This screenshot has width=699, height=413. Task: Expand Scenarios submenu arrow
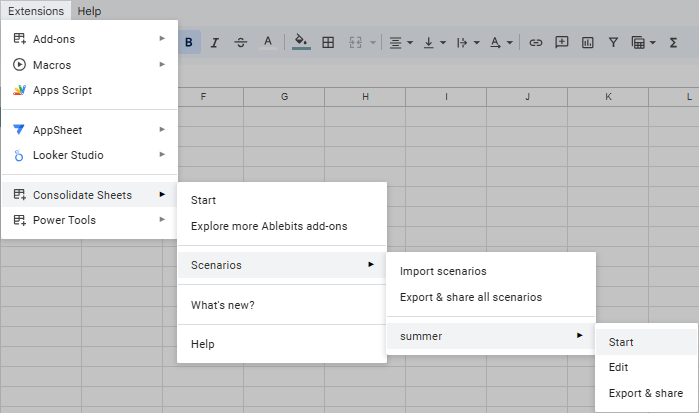point(371,264)
